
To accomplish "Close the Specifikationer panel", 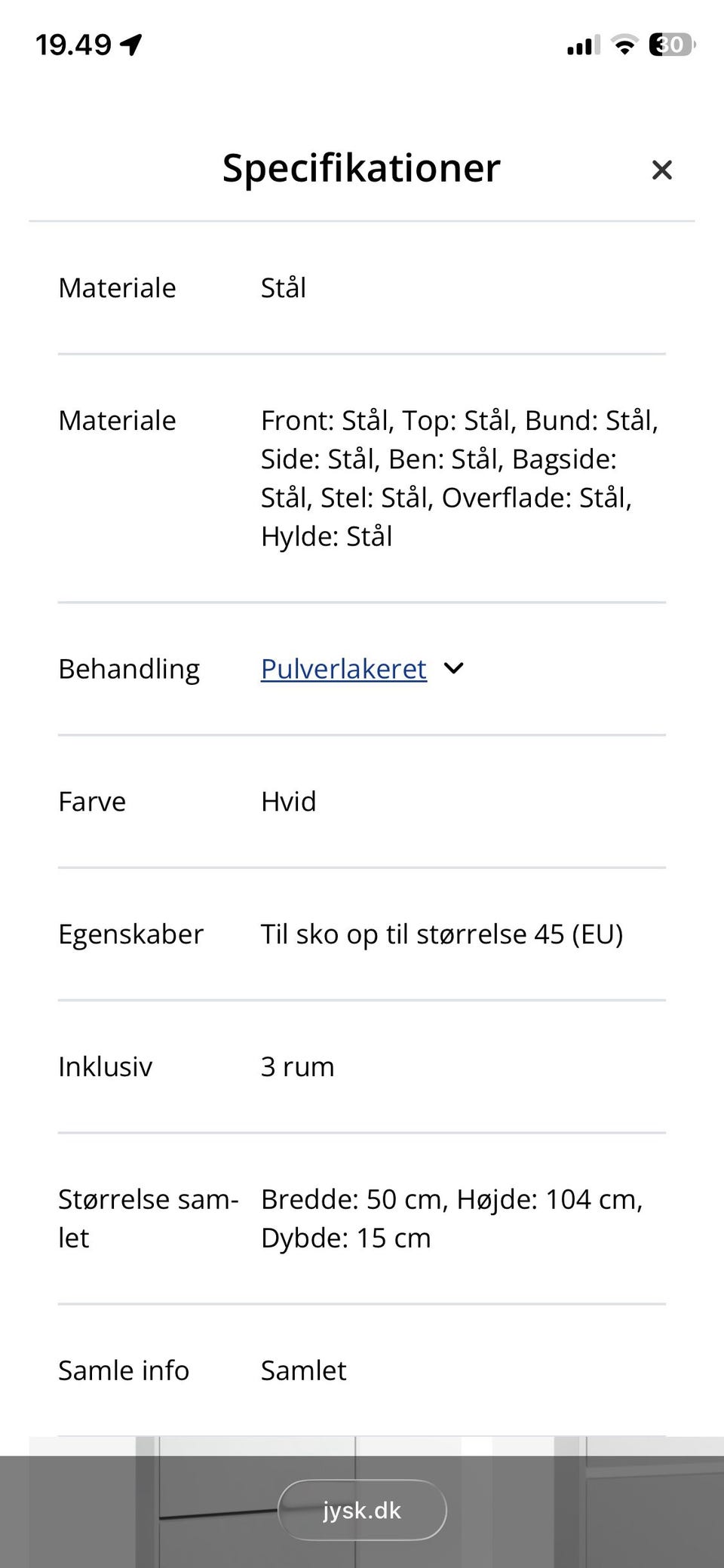I will pos(661,170).
